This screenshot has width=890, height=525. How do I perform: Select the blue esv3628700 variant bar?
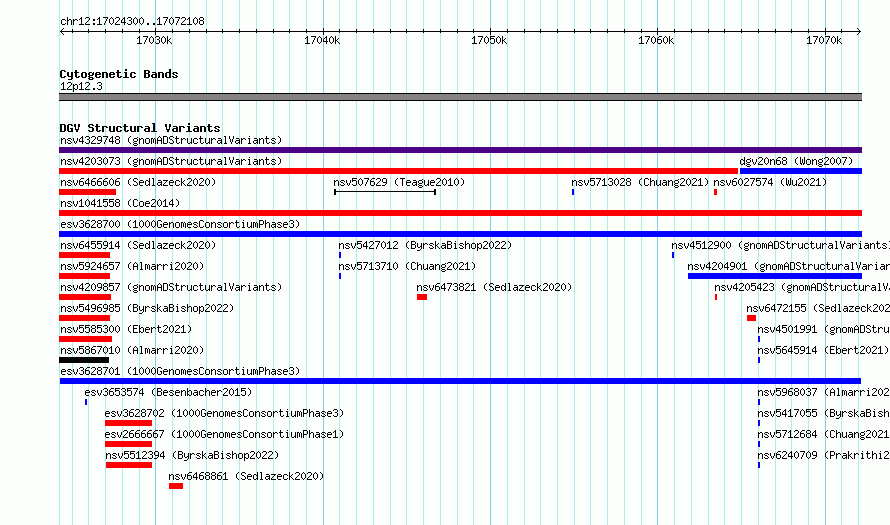tap(460, 234)
